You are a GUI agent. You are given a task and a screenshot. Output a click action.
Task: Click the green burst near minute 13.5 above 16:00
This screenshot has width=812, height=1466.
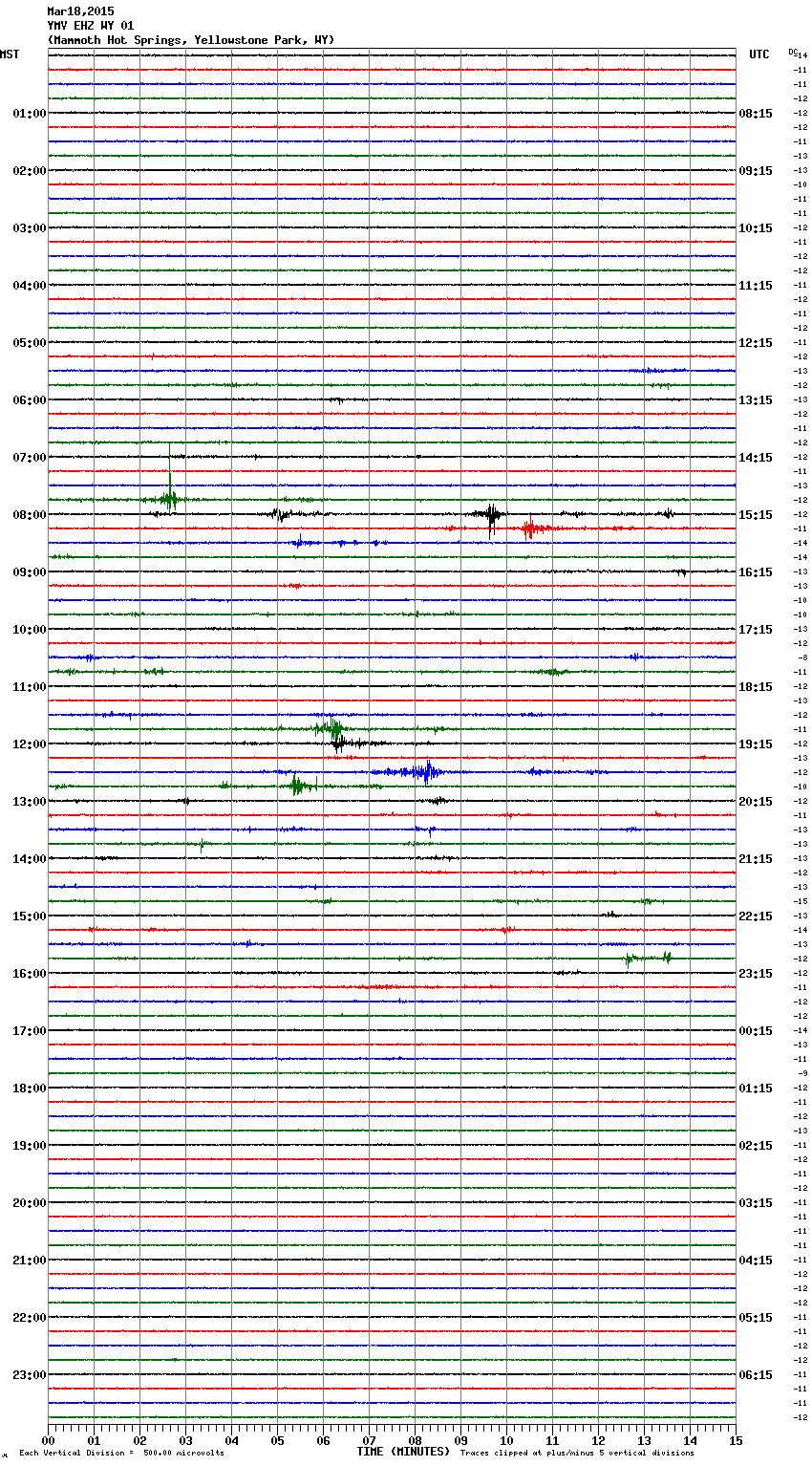(x=667, y=957)
